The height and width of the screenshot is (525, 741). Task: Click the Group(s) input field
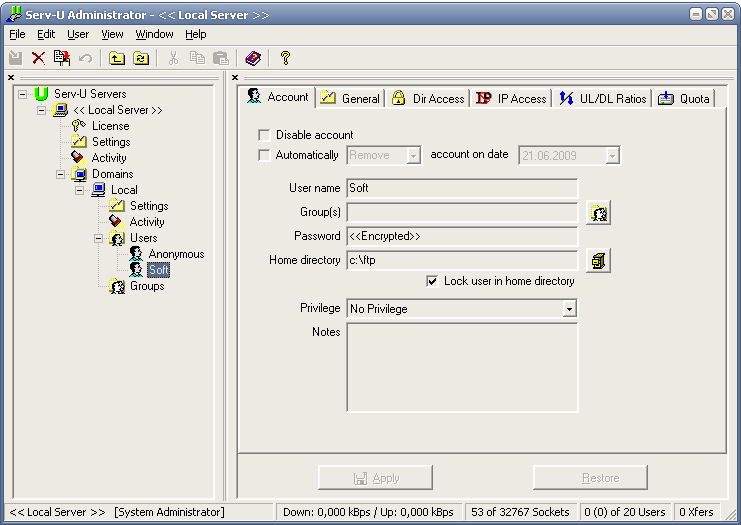point(462,212)
